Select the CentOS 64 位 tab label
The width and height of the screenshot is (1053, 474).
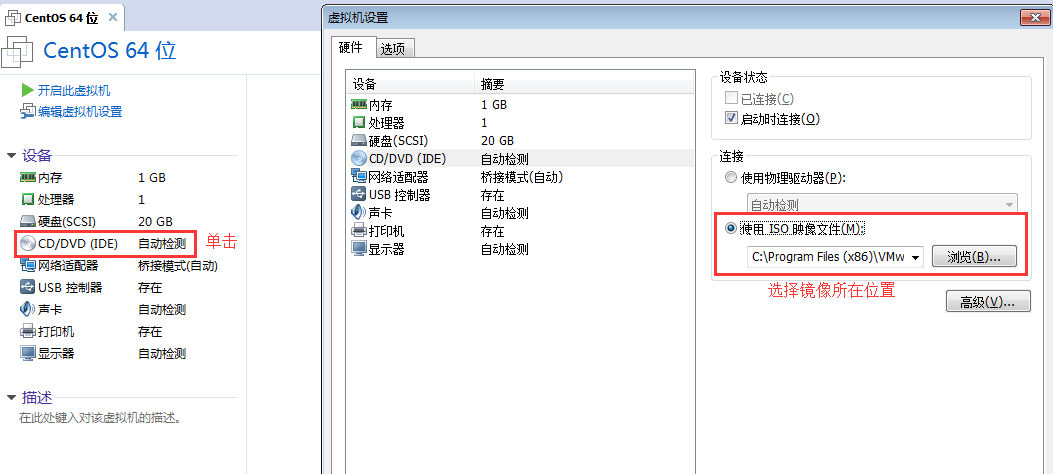pos(62,17)
